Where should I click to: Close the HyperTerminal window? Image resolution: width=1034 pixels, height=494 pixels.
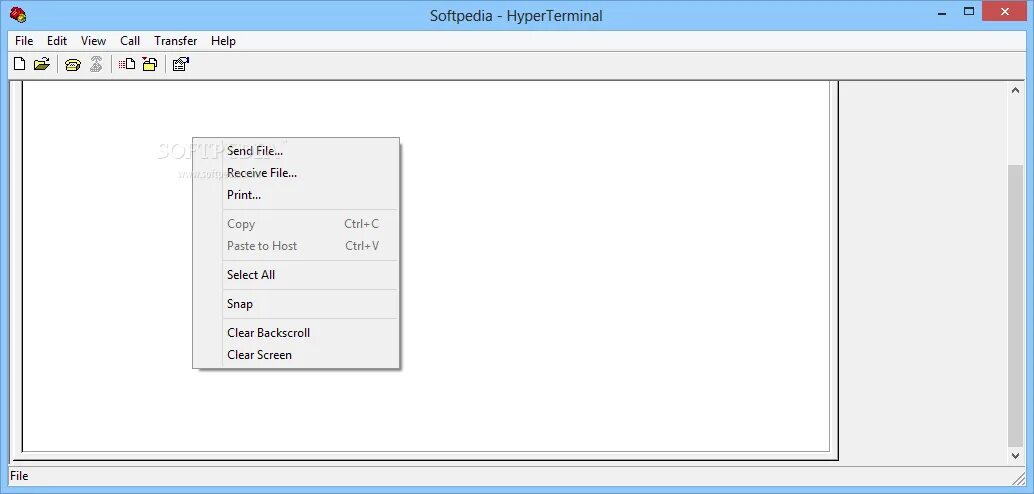tap(1005, 13)
